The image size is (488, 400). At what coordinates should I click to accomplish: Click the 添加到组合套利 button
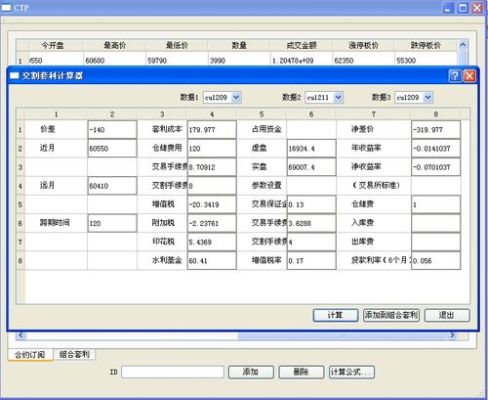tap(391, 315)
